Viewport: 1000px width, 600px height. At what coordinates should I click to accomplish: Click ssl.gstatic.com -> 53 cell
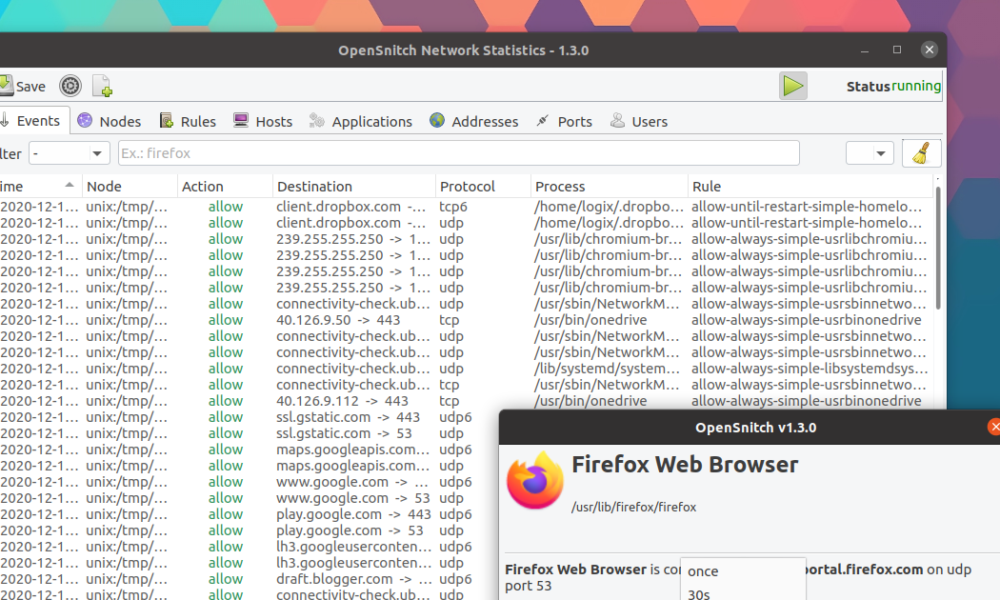coord(344,434)
